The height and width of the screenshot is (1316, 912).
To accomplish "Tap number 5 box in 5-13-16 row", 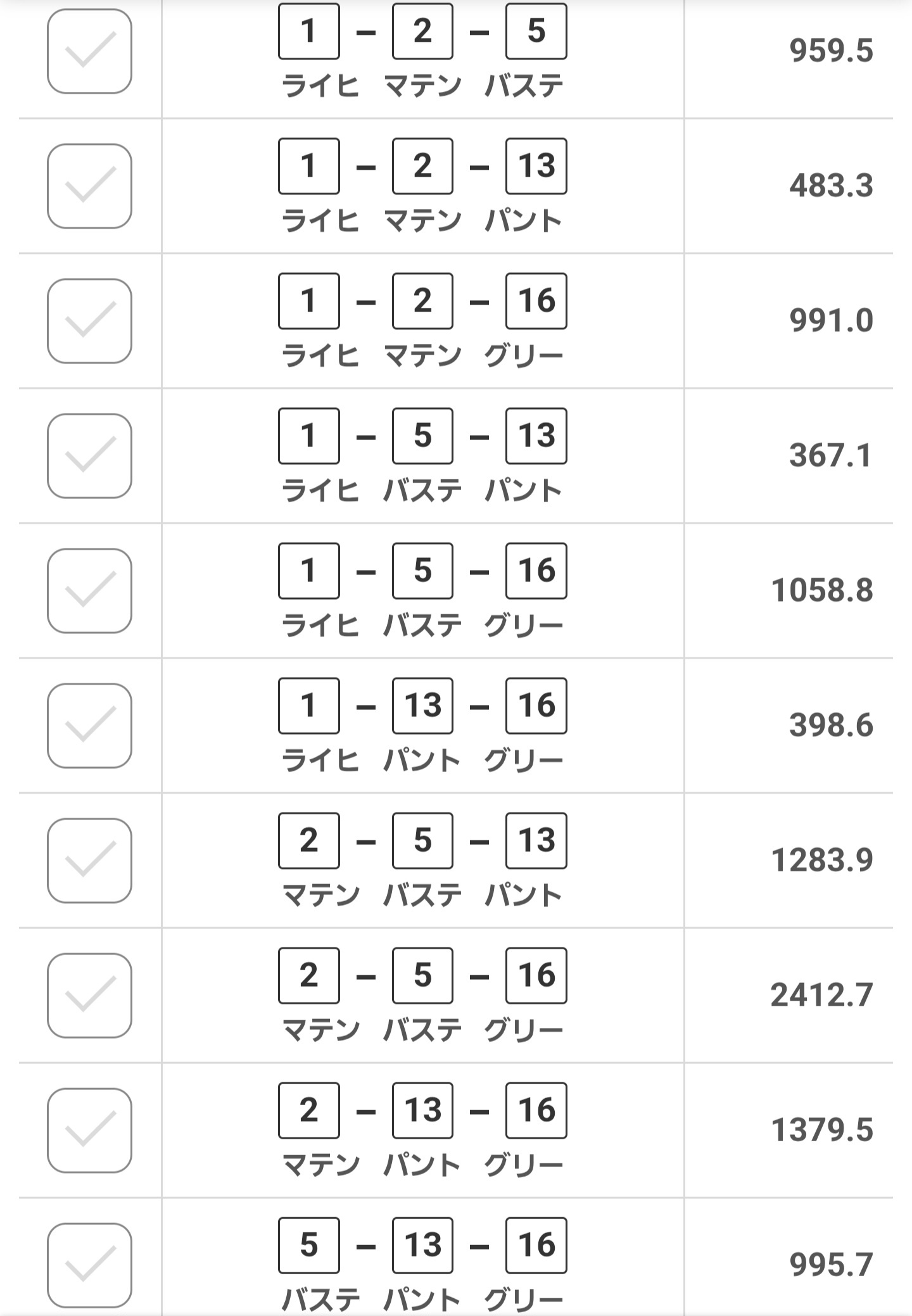I will point(309,1245).
